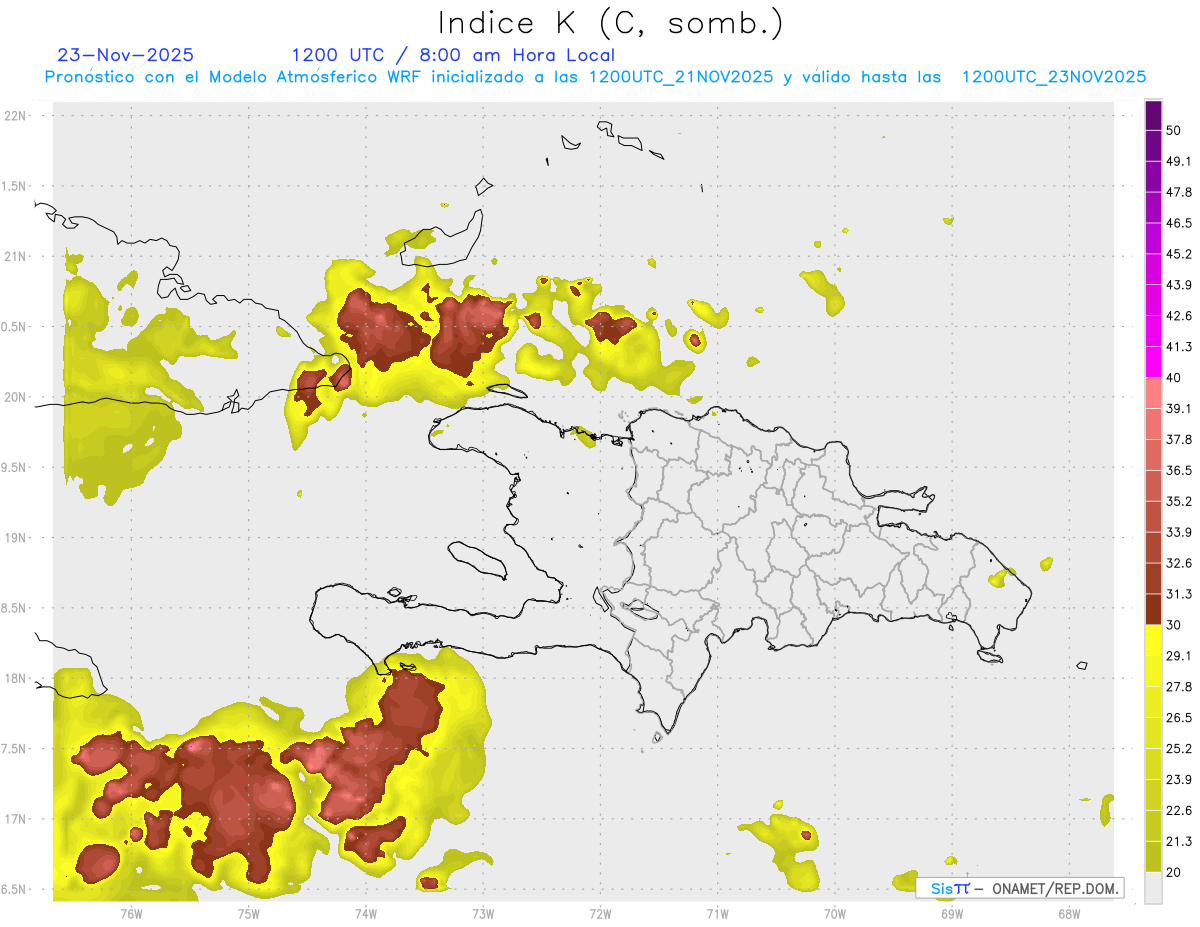The image size is (1200, 927).
Task: Click the colorbar value "33.9"
Action: click(1179, 532)
